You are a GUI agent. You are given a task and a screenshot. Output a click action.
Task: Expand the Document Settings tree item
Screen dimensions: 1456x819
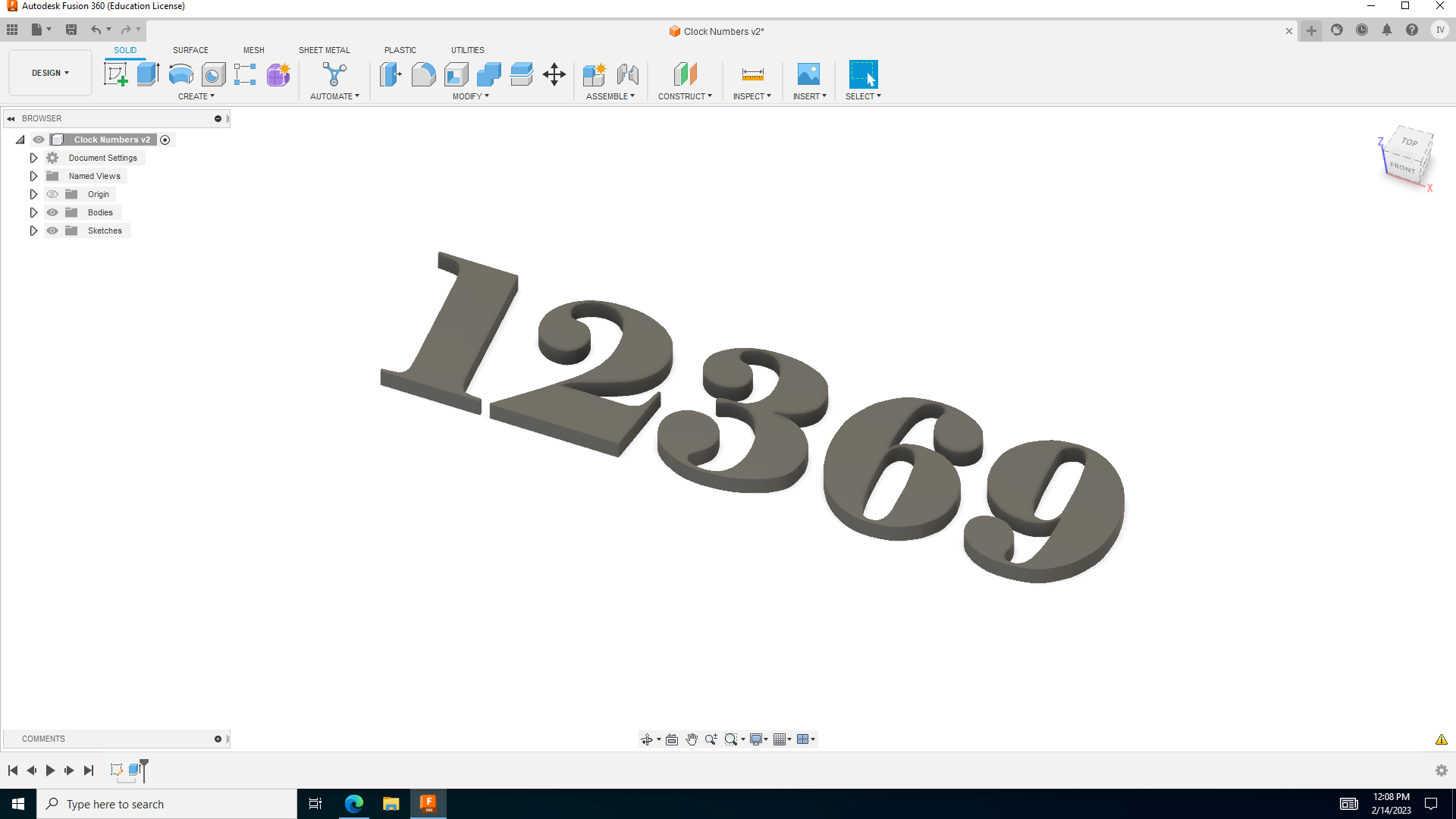[x=33, y=158]
